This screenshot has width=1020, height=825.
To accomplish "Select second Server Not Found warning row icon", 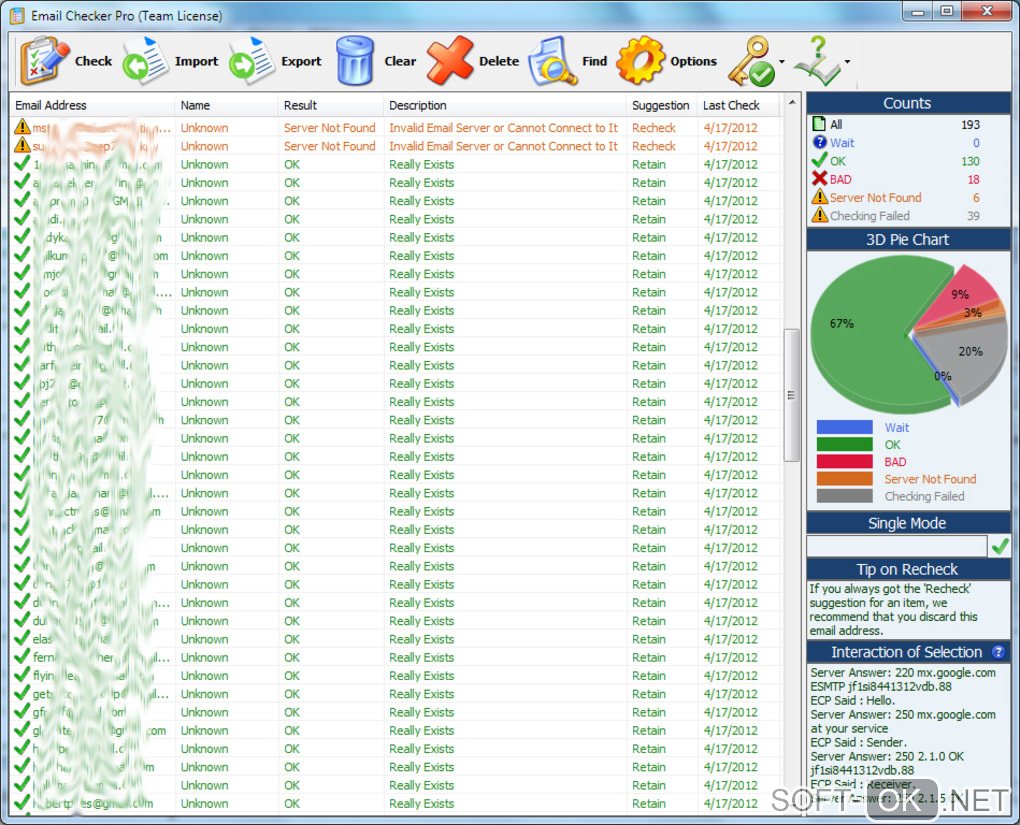I will (x=22, y=145).
